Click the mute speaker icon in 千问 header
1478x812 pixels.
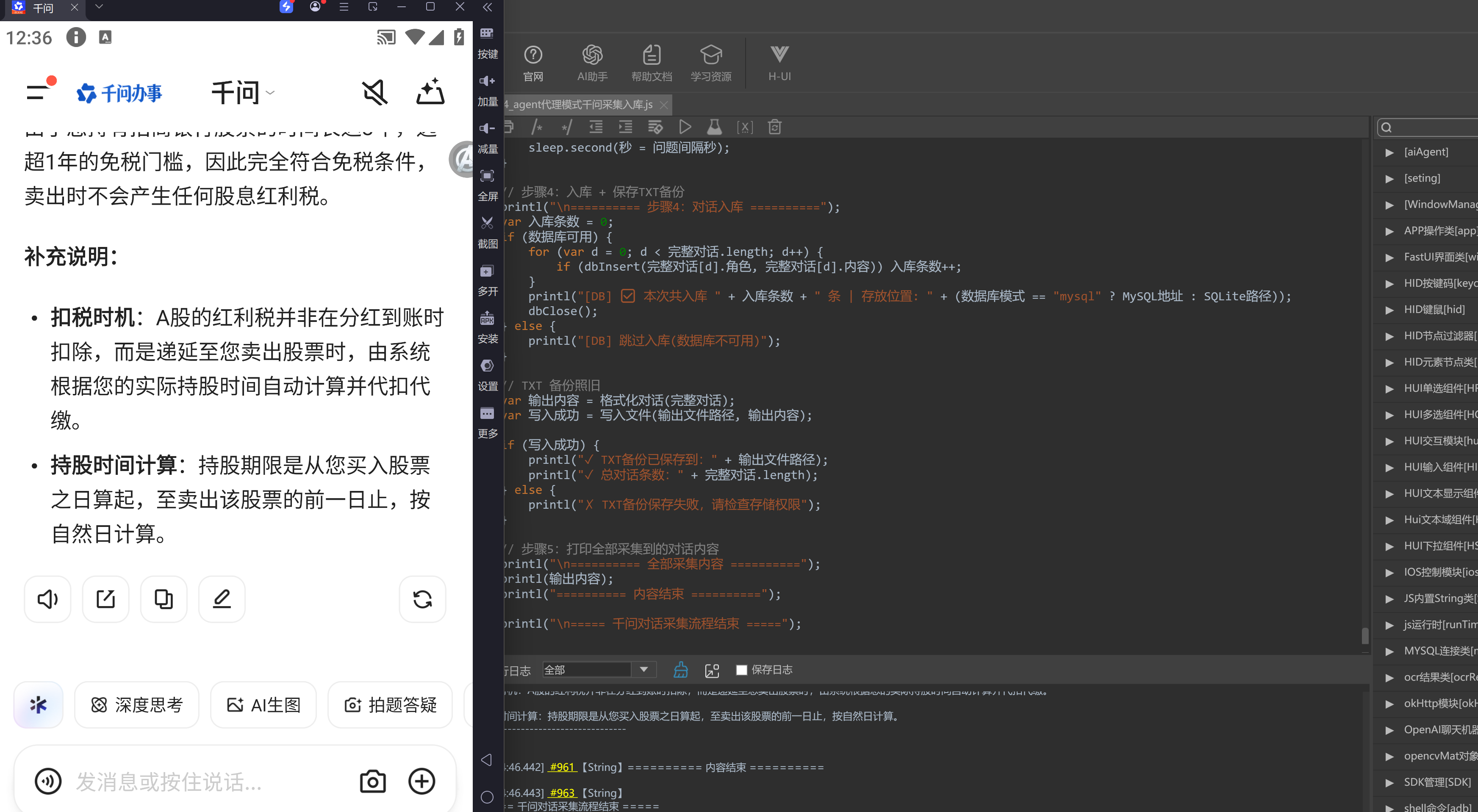coord(374,92)
